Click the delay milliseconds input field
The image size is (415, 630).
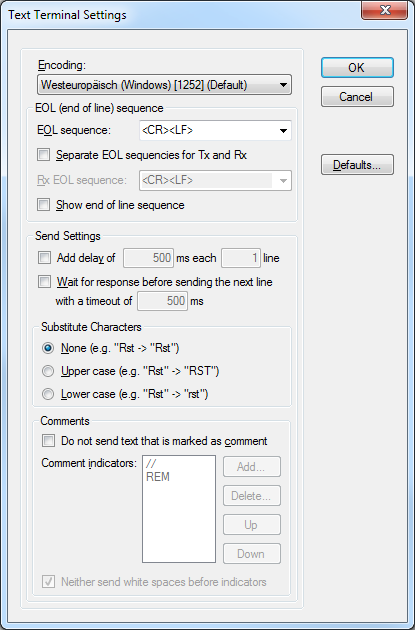coord(149,258)
